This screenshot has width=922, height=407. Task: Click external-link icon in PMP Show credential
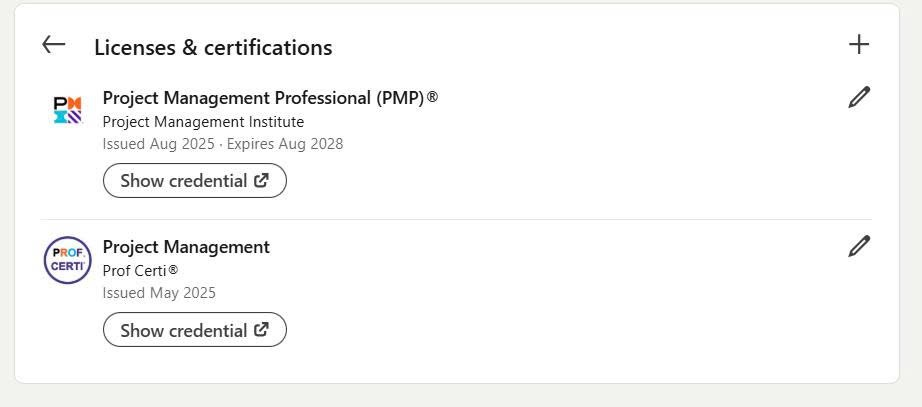click(262, 181)
